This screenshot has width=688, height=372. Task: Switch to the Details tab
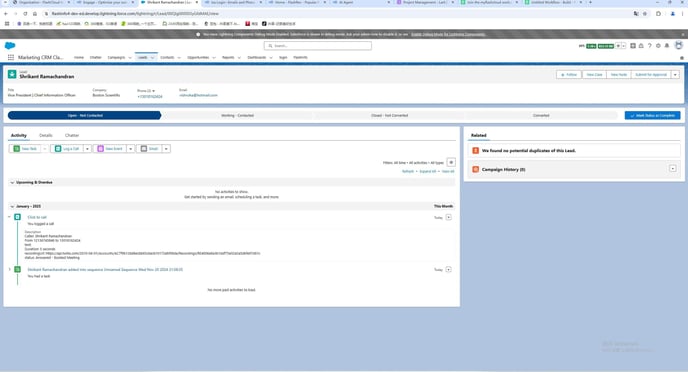pyautogui.click(x=46, y=135)
